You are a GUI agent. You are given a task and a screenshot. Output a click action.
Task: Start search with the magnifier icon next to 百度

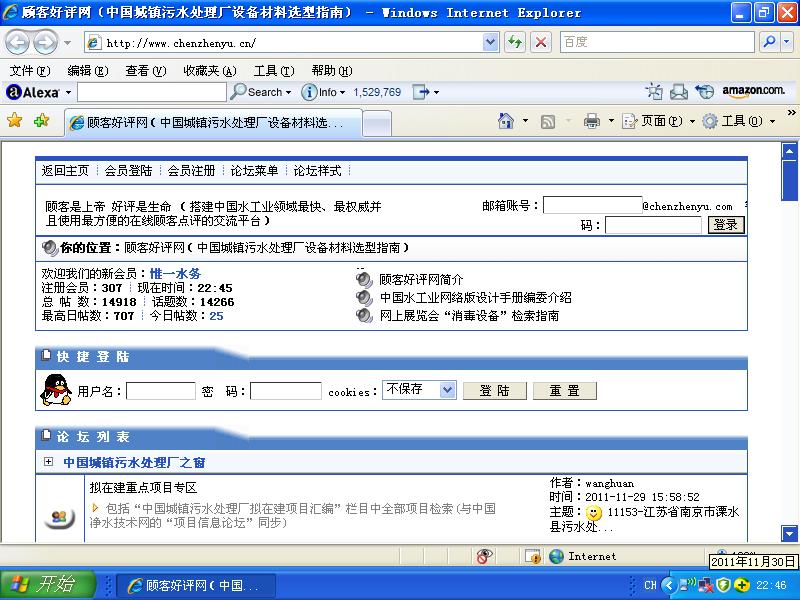tap(769, 42)
